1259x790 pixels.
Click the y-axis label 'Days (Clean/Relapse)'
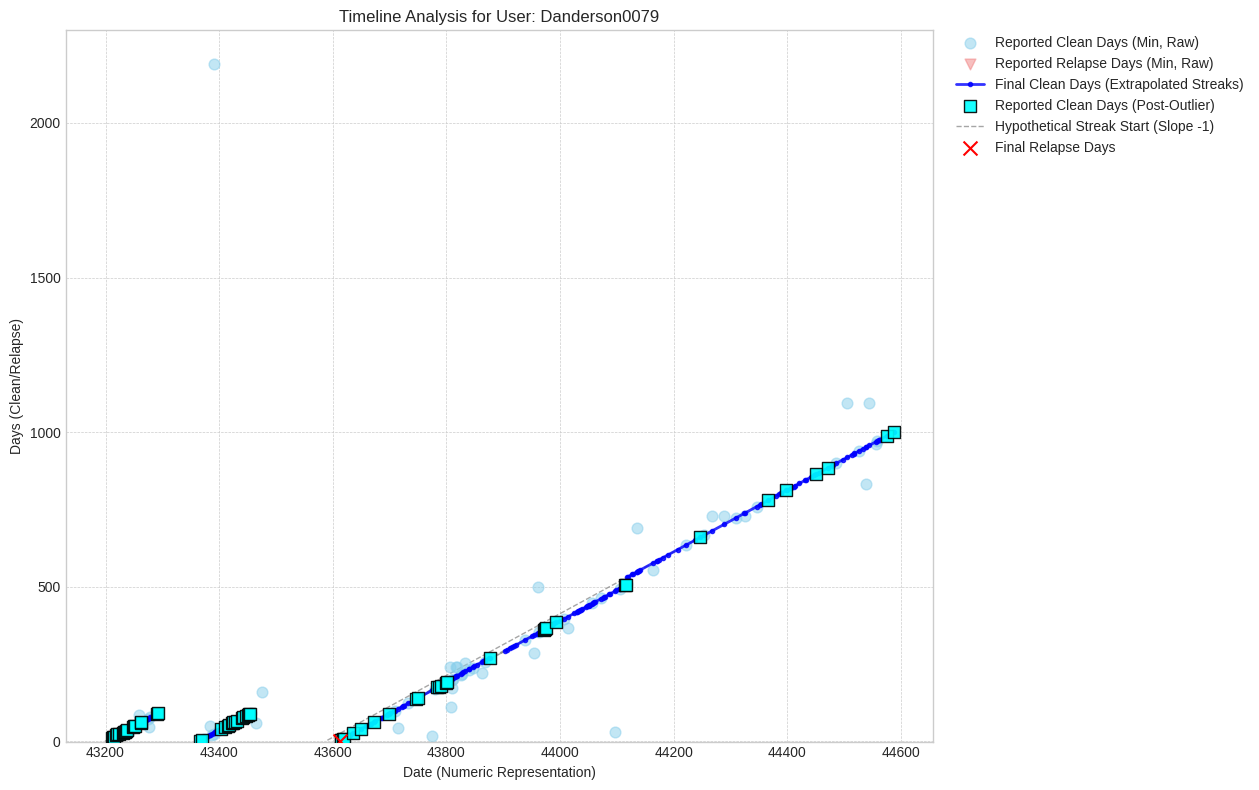(15, 387)
